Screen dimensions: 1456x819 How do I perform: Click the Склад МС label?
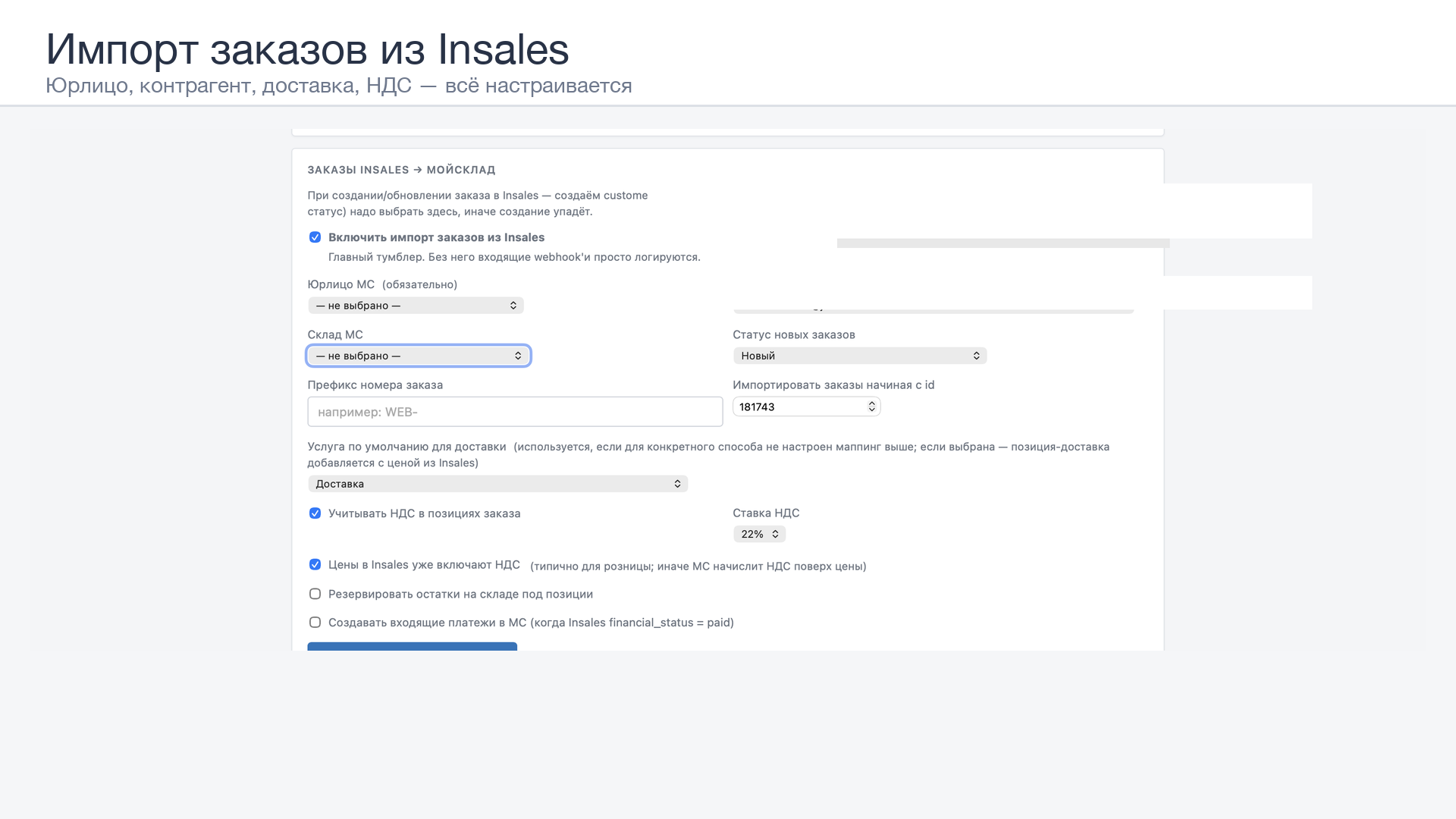pos(335,334)
